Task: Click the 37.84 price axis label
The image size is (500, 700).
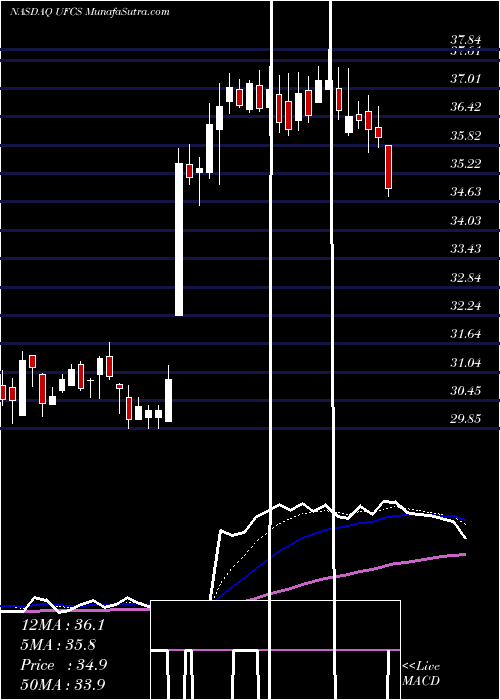Action: (x=466, y=41)
